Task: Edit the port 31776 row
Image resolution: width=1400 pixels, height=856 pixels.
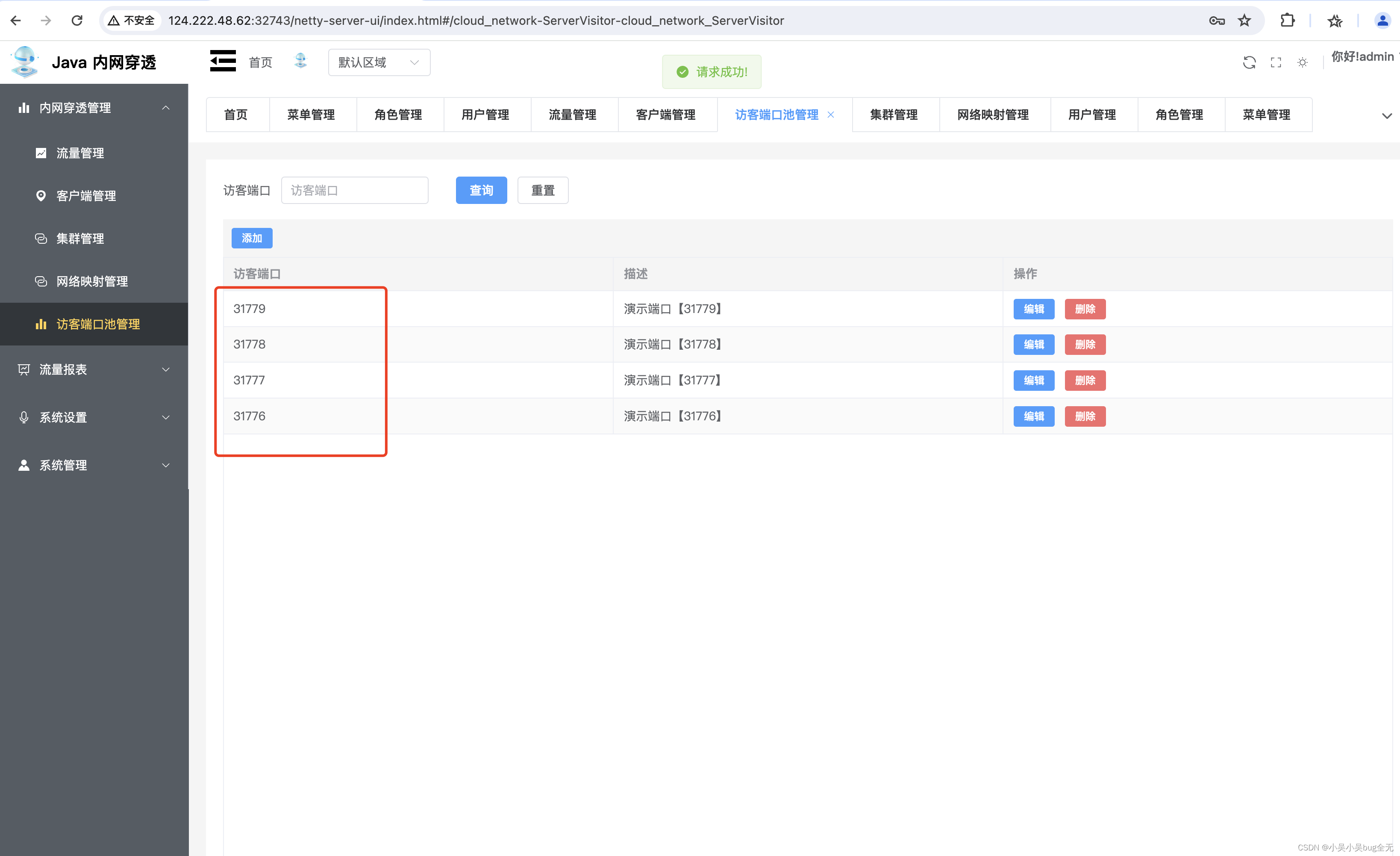Action: coord(1033,416)
